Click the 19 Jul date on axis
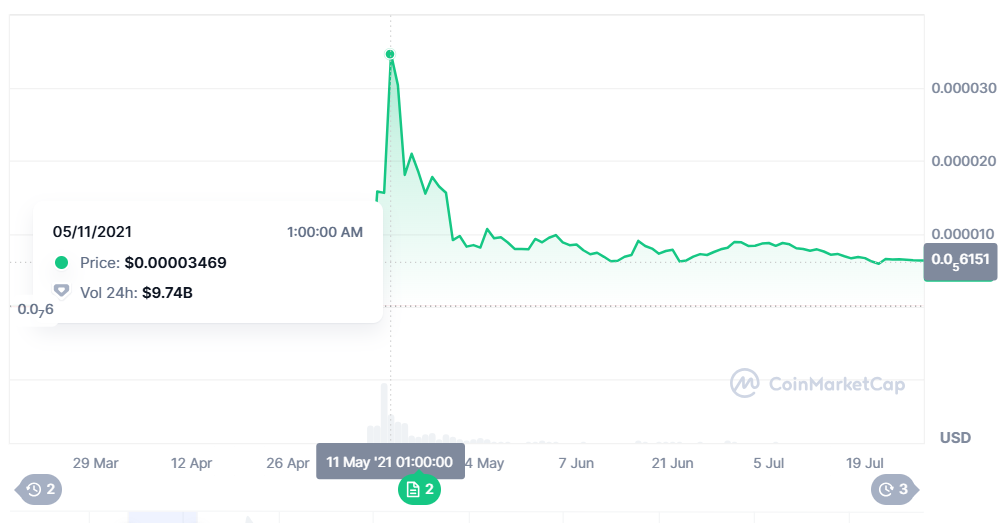Screen dimensions: 1007x523 865,463
